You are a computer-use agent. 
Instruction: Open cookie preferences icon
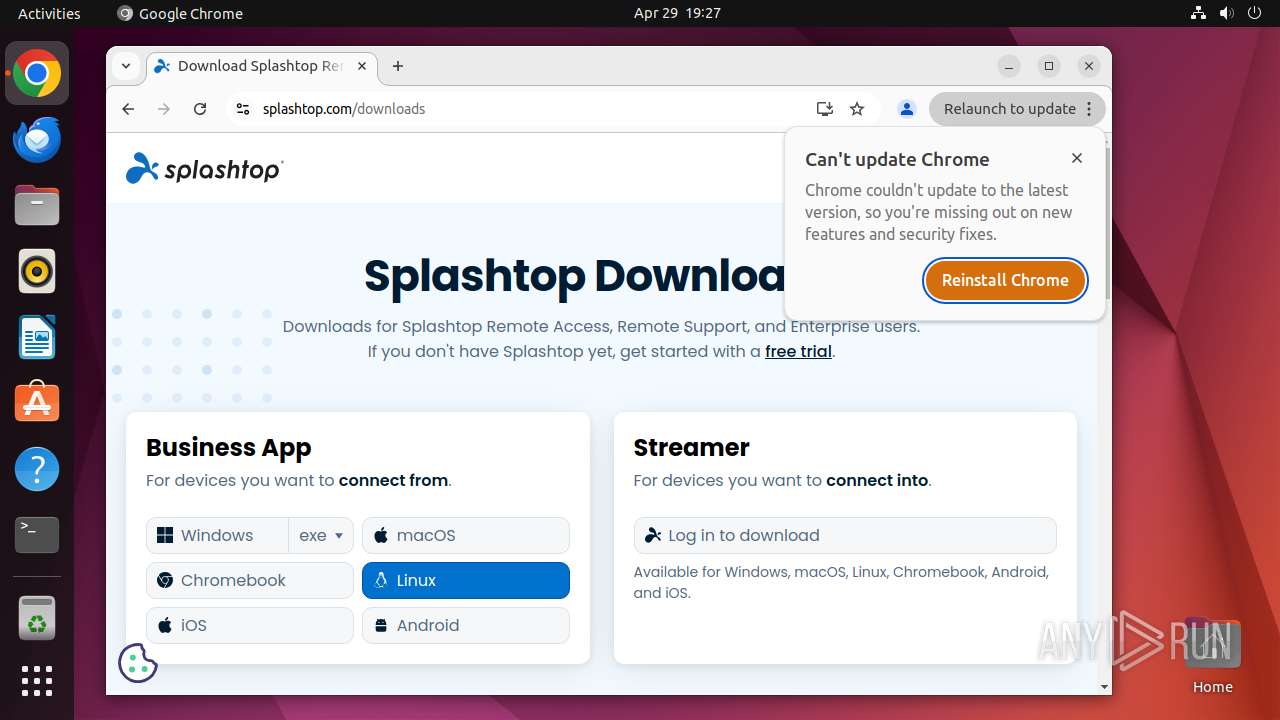(138, 663)
